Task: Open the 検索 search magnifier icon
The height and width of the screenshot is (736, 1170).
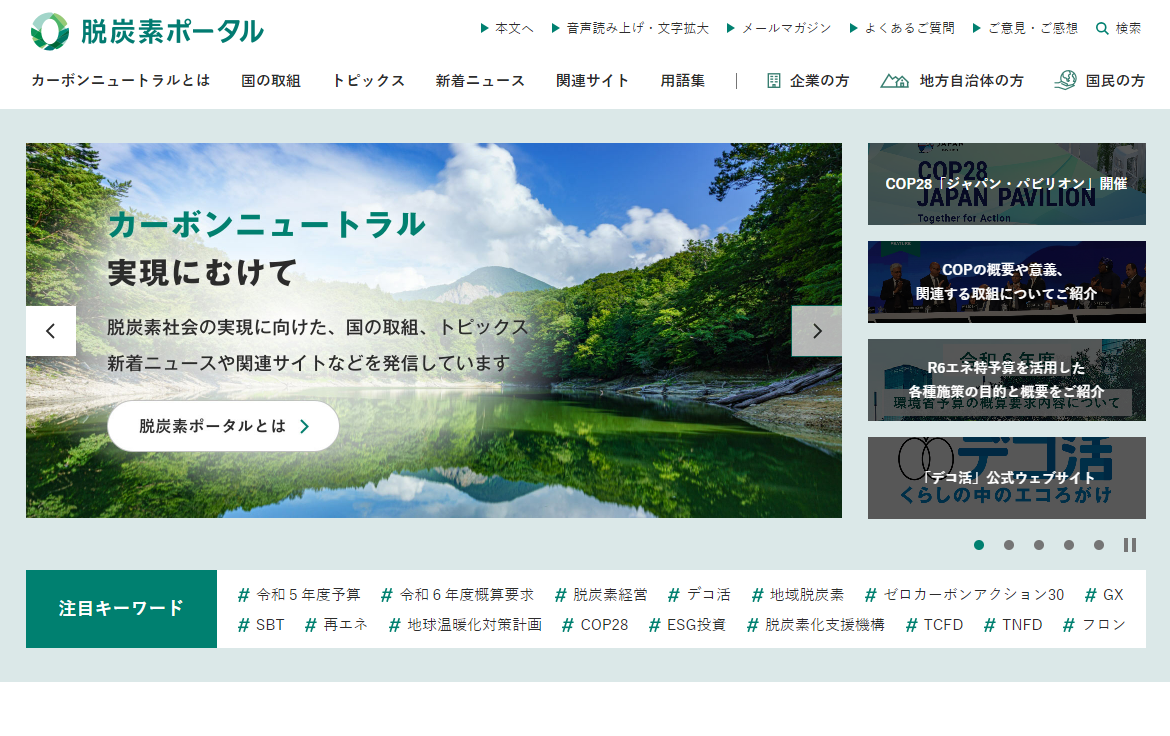Action: coord(1102,28)
